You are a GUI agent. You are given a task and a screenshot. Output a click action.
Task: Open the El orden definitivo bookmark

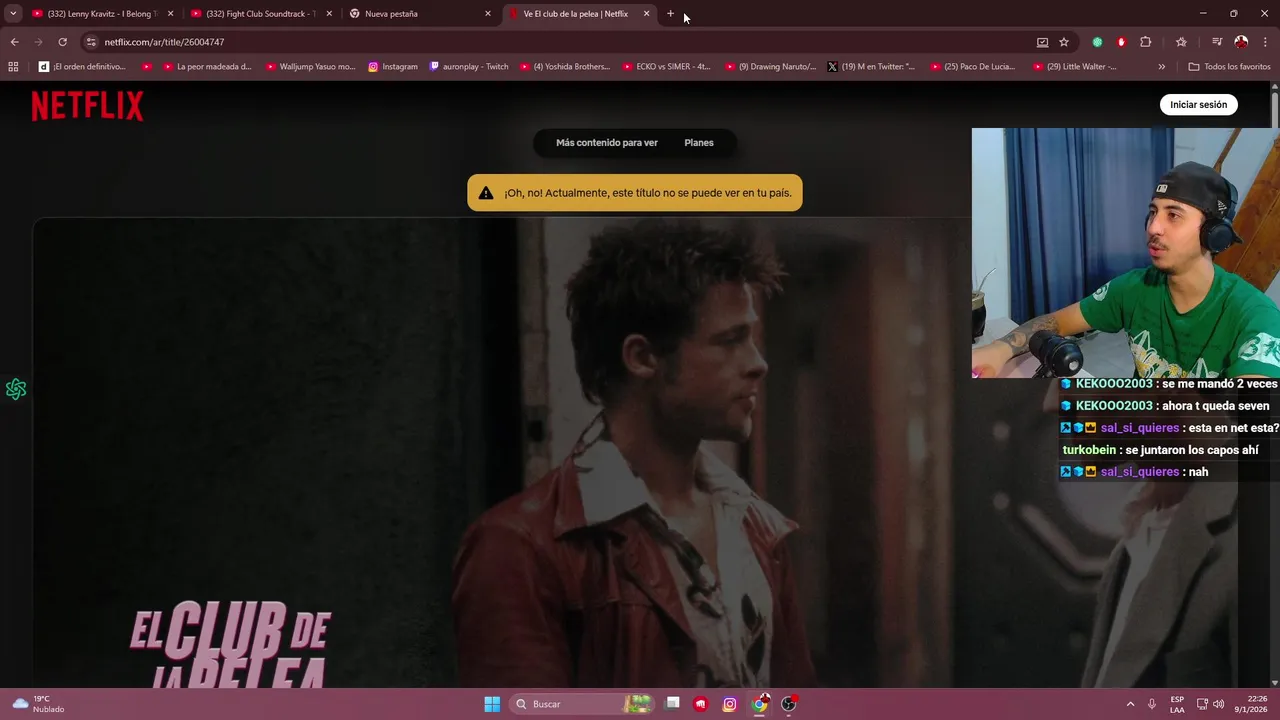(x=82, y=67)
